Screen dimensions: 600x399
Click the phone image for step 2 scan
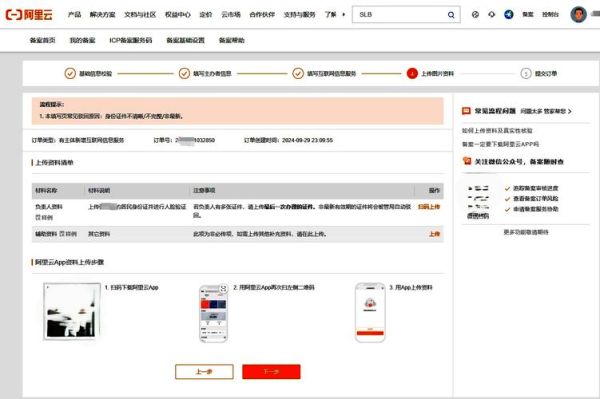coord(214,313)
